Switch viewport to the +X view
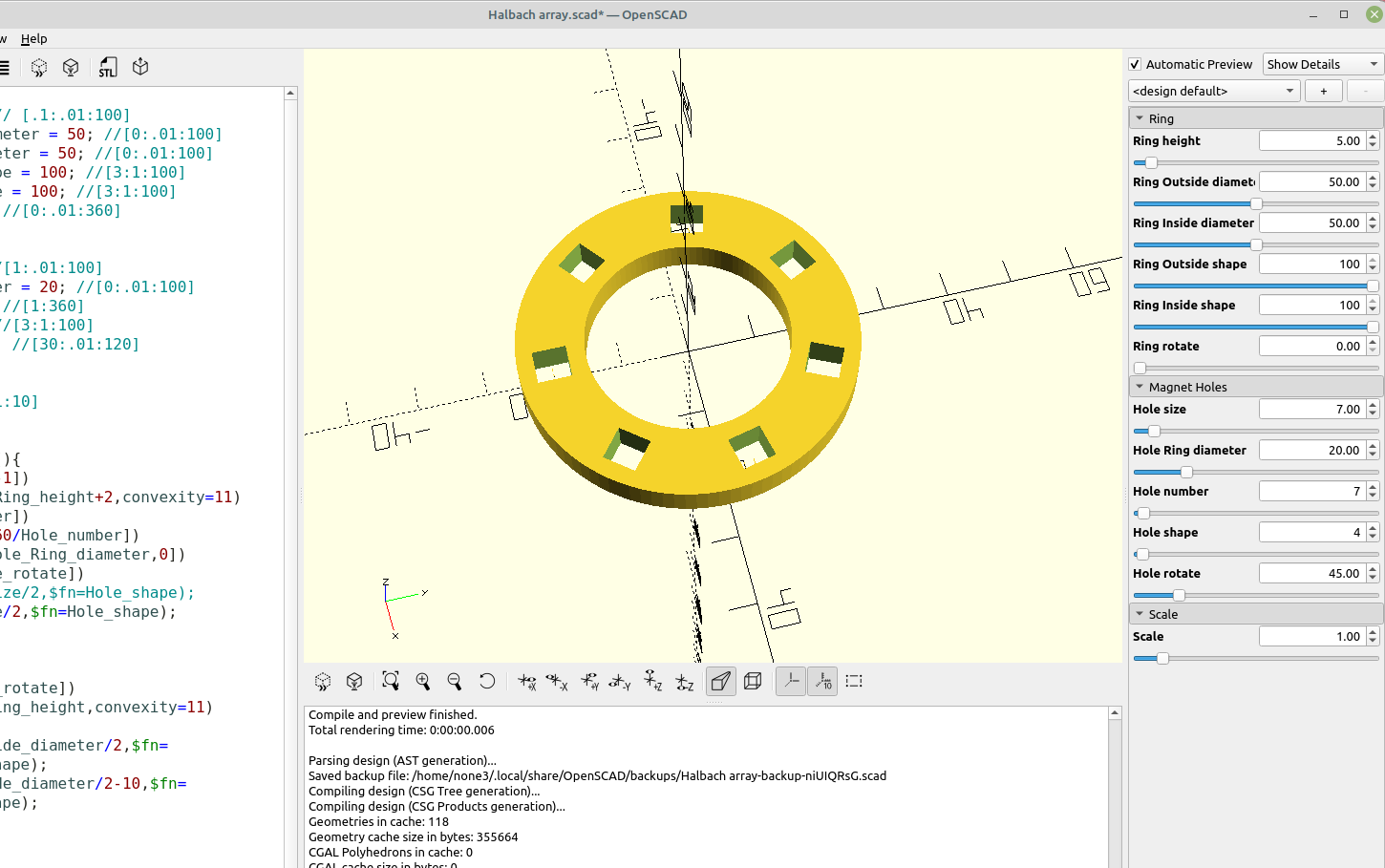 pos(526,681)
